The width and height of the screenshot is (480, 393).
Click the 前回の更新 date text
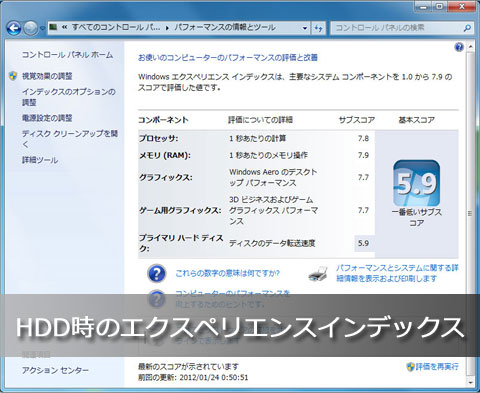[193, 378]
